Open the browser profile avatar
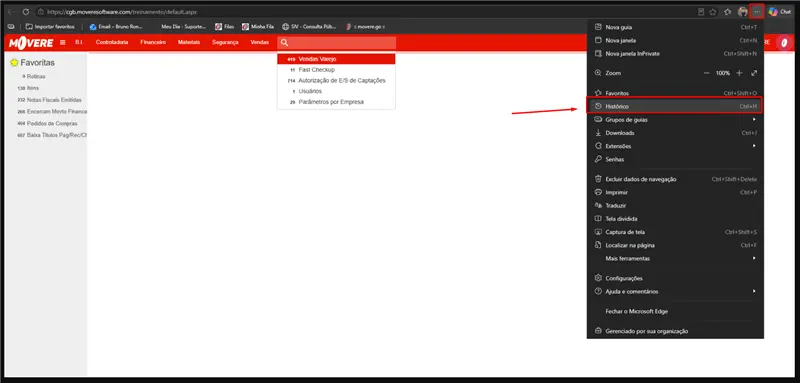Image resolution: width=800 pixels, height=383 pixels. (x=743, y=12)
